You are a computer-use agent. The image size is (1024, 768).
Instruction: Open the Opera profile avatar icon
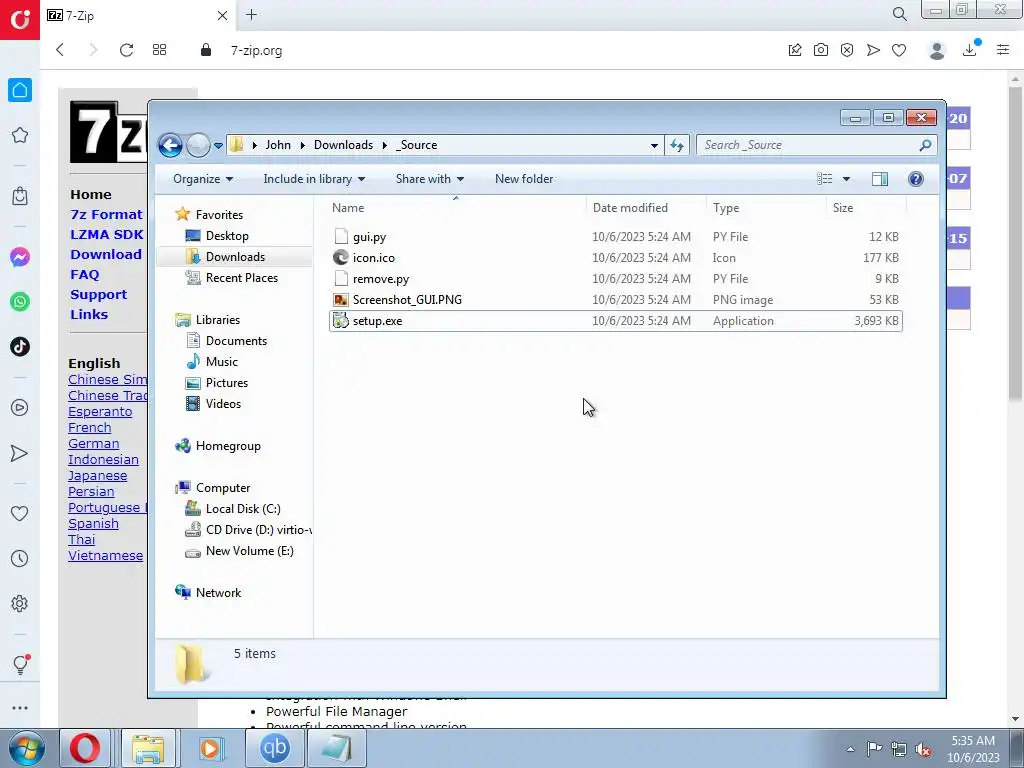click(x=937, y=50)
